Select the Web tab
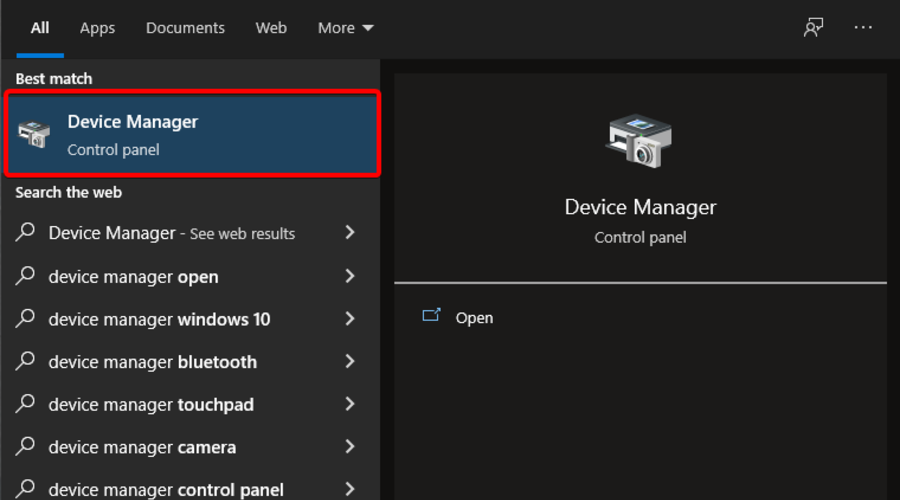The height and width of the screenshot is (500, 900). click(x=271, y=28)
